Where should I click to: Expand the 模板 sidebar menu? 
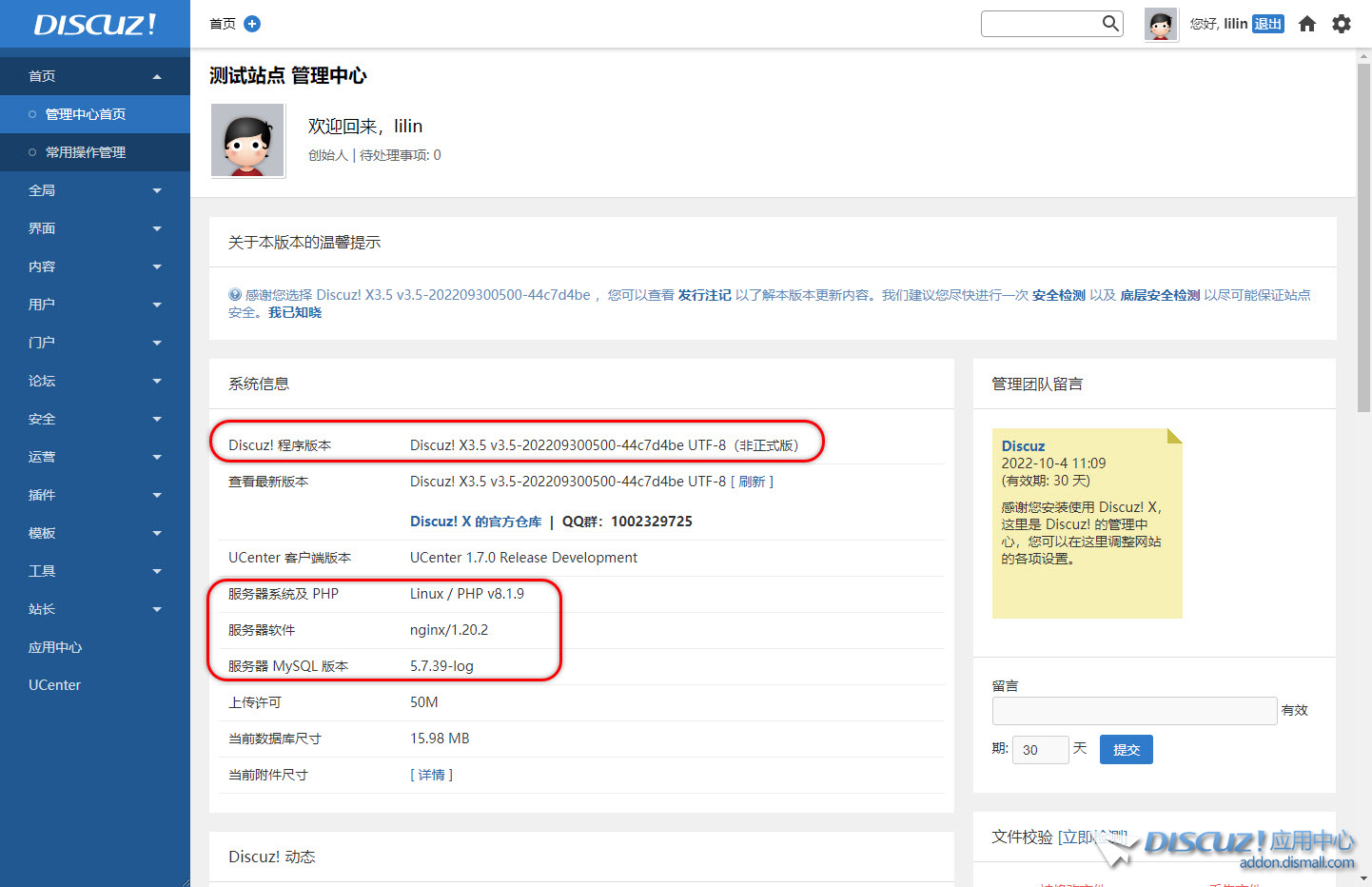click(x=95, y=533)
